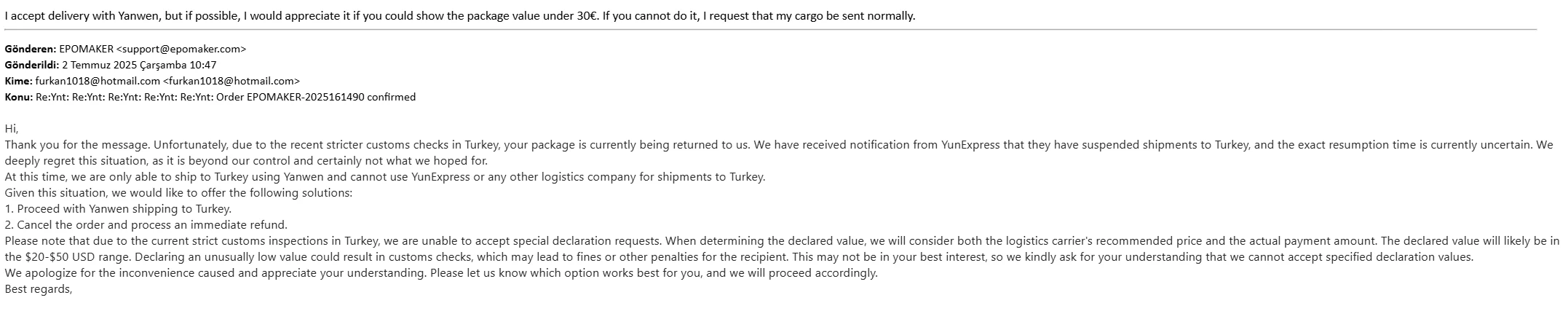Image resolution: width=1568 pixels, height=311 pixels.
Task: Click the EPOMAKER sender name
Action: tap(86, 50)
